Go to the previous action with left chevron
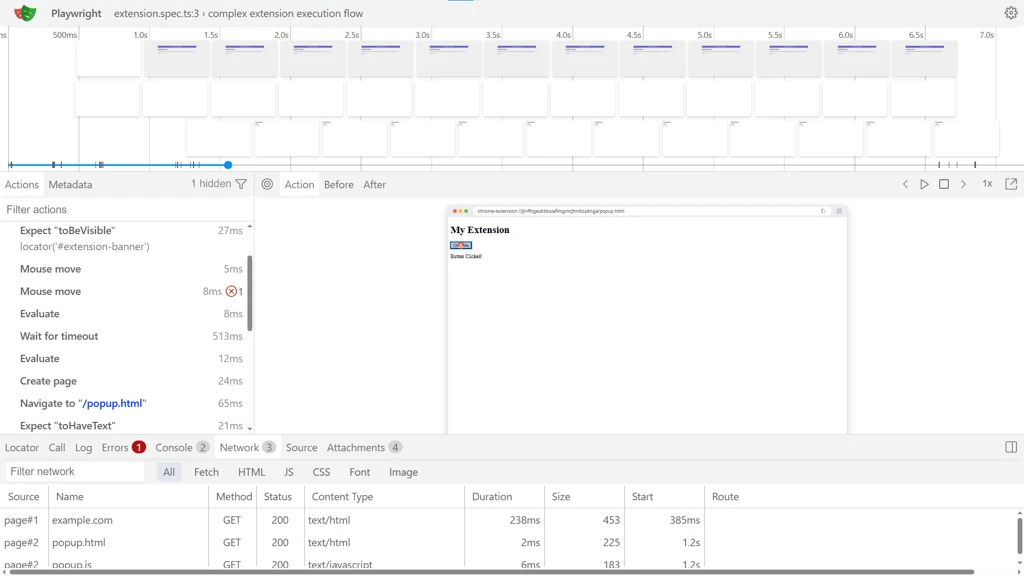Image resolution: width=1024 pixels, height=576 pixels. [x=905, y=184]
